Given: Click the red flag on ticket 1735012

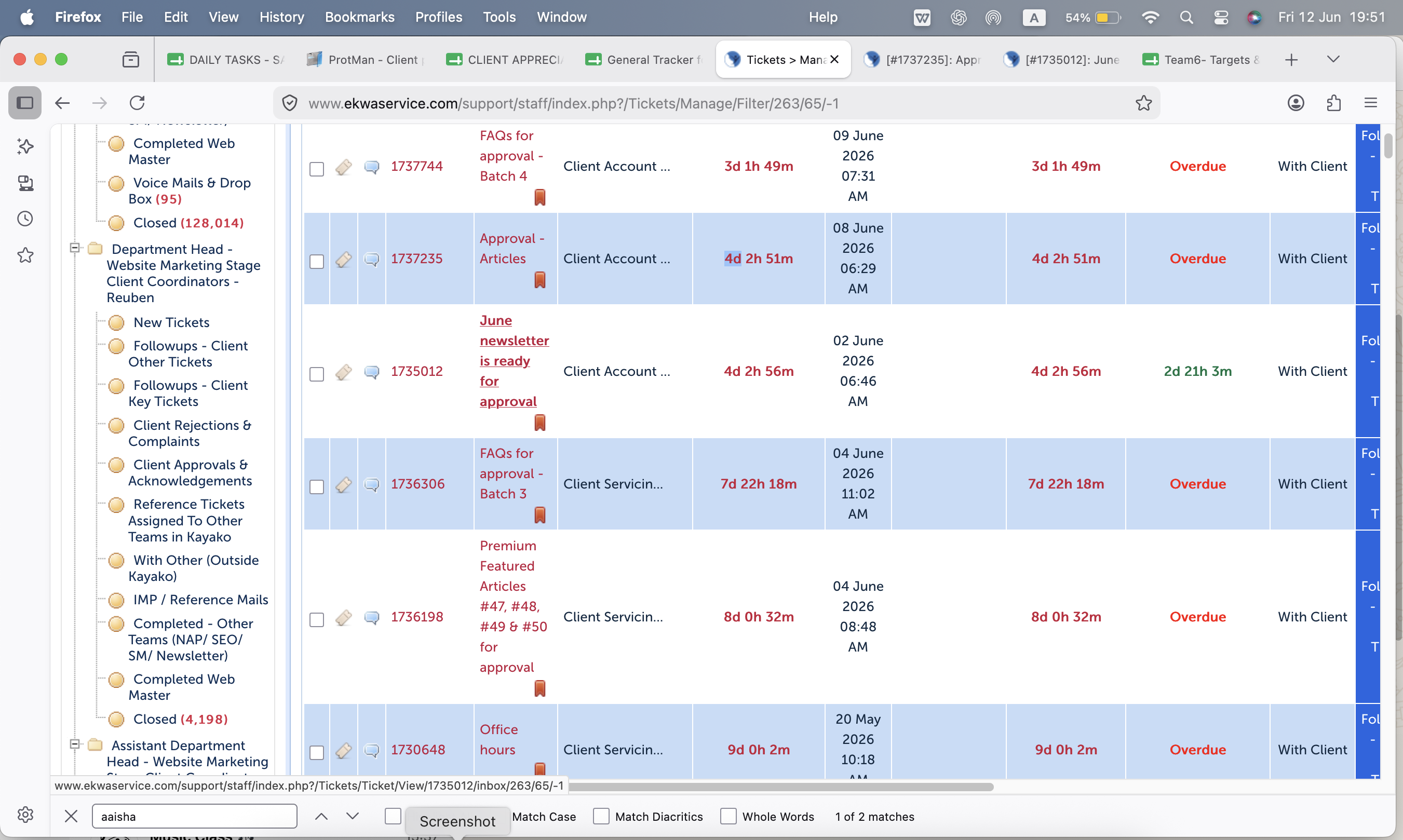Looking at the screenshot, I should point(540,423).
